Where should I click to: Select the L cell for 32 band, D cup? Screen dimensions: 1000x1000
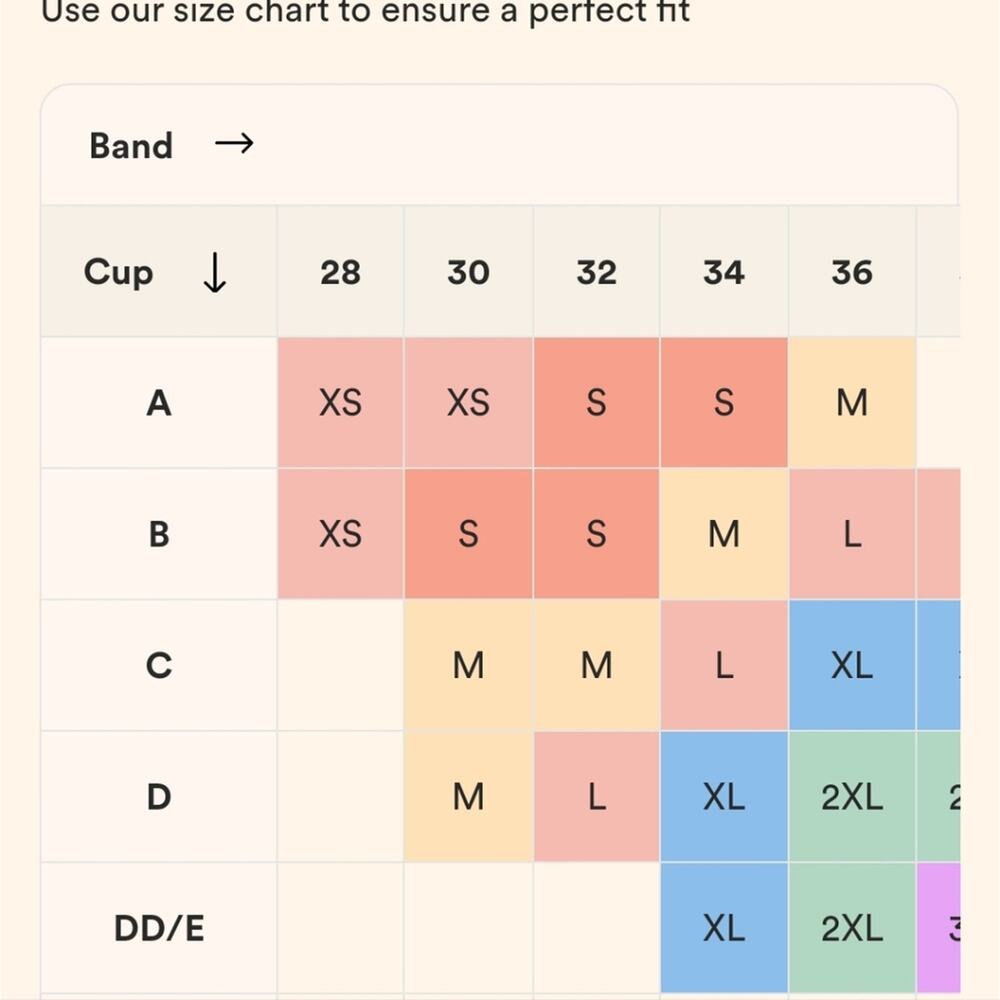596,797
